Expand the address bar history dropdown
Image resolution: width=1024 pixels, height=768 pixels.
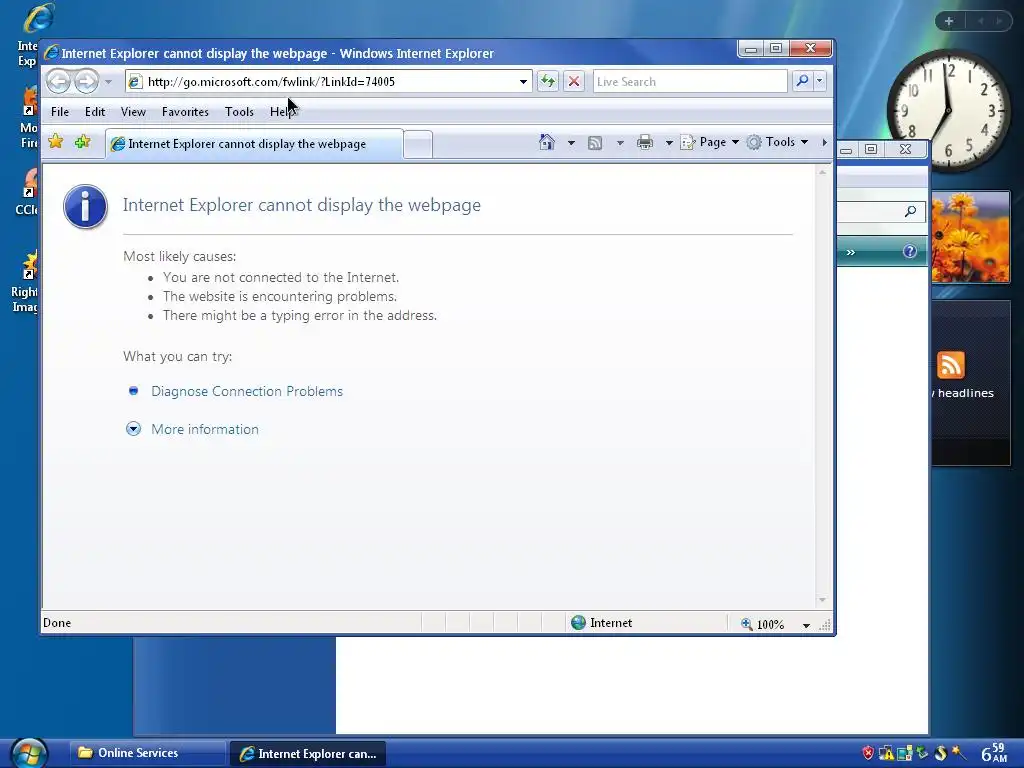click(523, 82)
